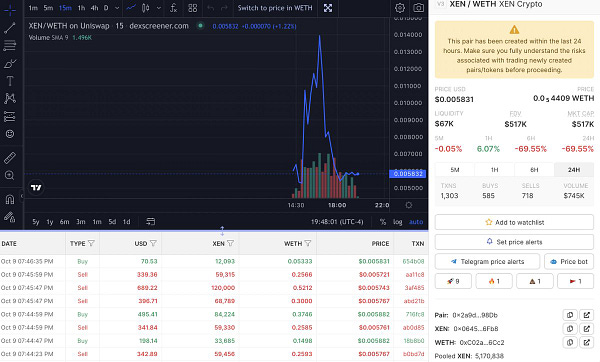Viewport: 600px width, 362px height.
Task: Set chart range to 6m
Action: [x=65, y=222]
